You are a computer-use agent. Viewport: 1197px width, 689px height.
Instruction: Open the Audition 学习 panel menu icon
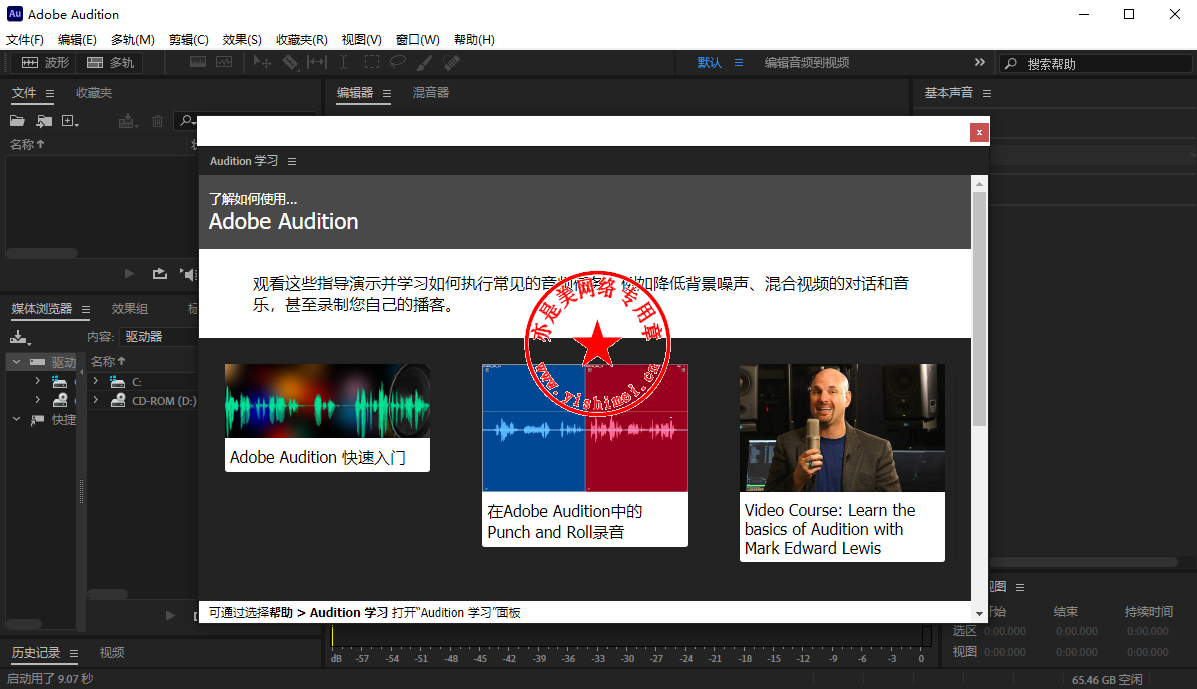(292, 162)
